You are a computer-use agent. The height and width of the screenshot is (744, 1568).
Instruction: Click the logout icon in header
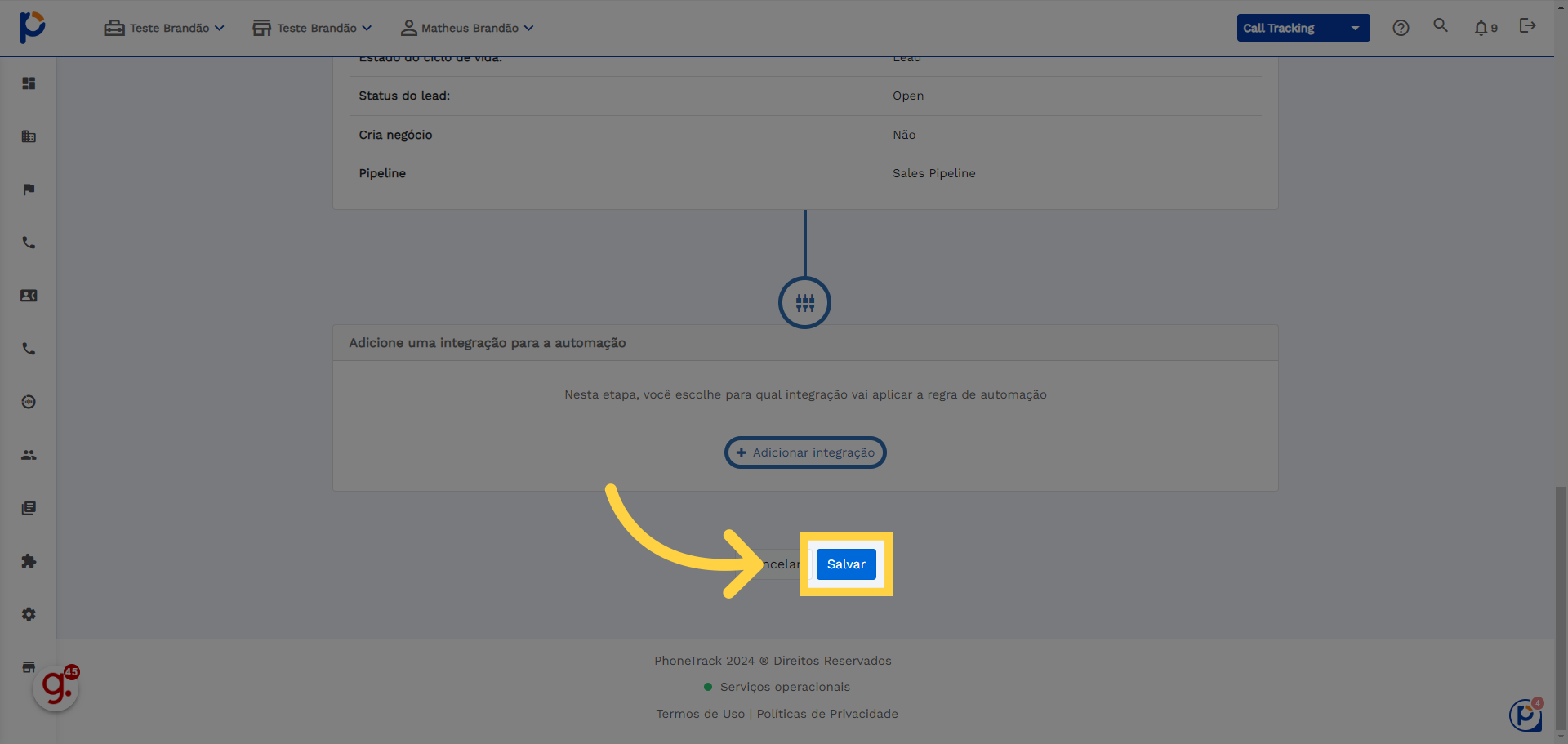click(1527, 25)
